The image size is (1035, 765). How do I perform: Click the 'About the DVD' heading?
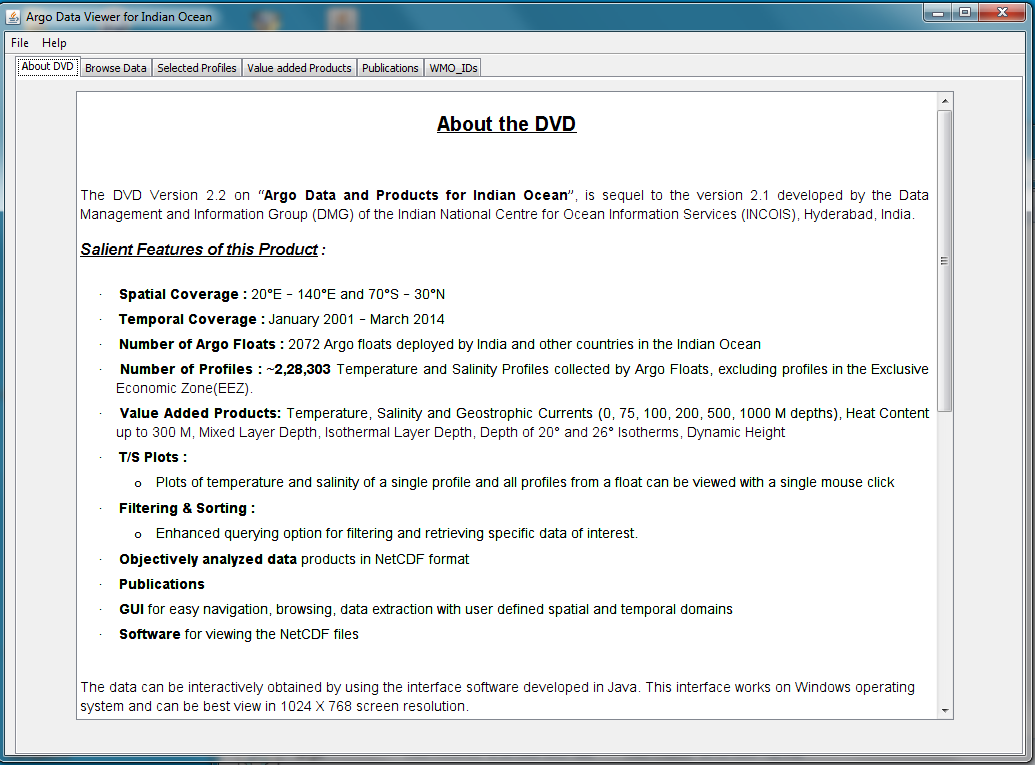(506, 124)
